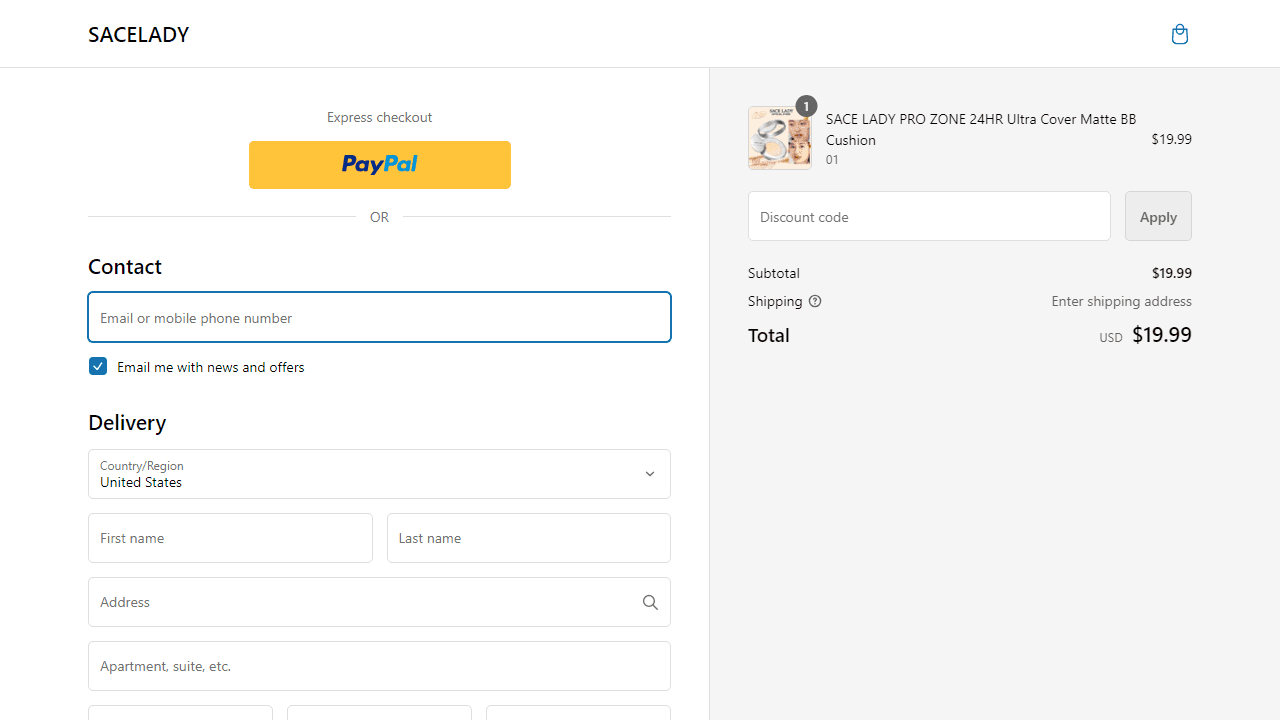1280x720 pixels.
Task: Click the Apartment, suite, etc. field
Action: [379, 666]
